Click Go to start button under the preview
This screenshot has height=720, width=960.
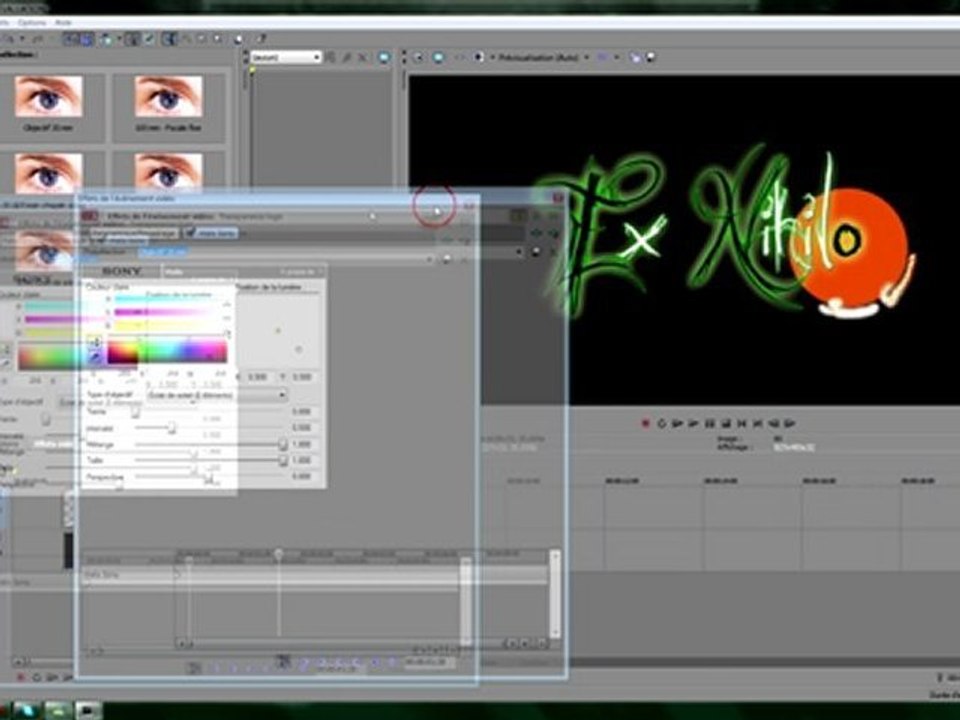(741, 423)
